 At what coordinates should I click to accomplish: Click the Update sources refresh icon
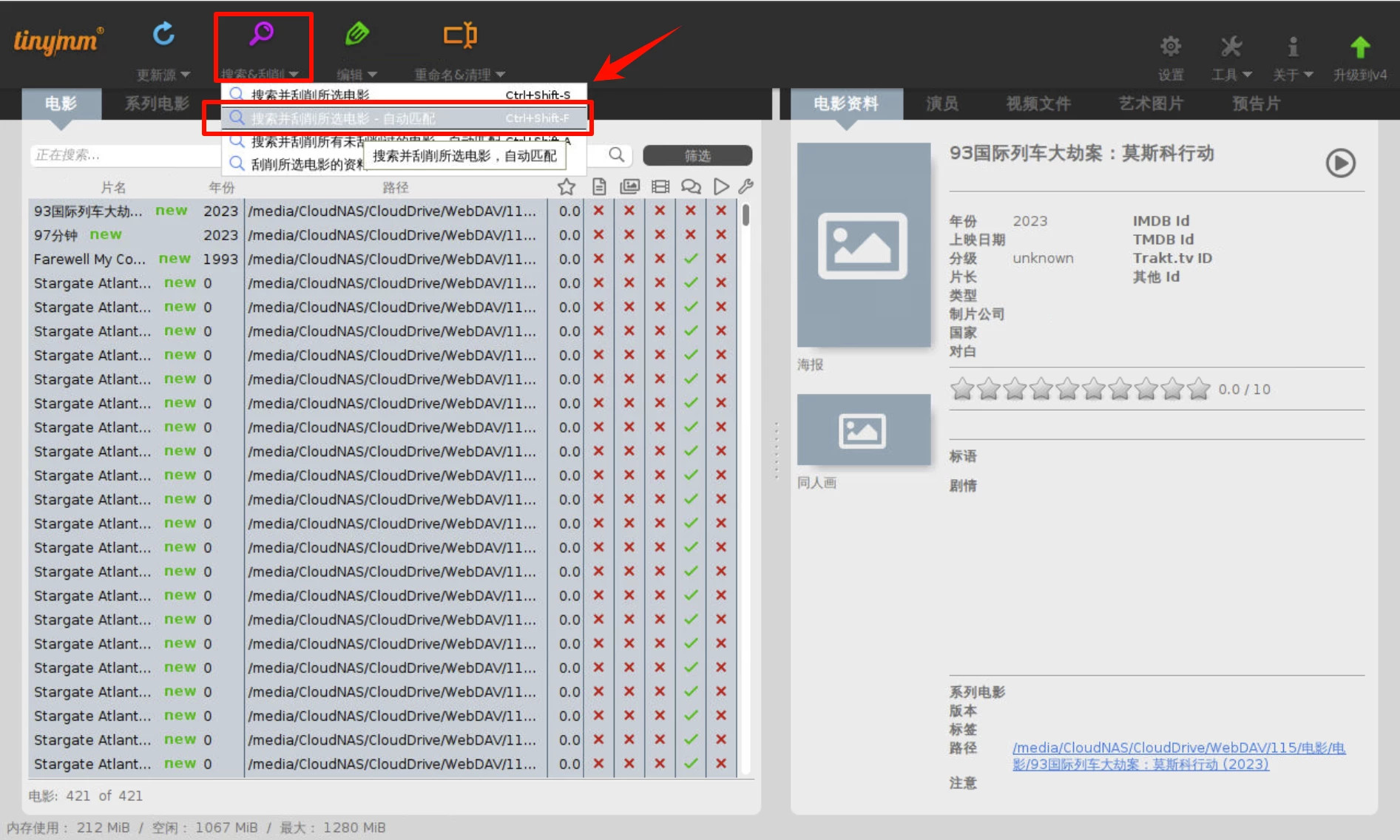coord(163,34)
